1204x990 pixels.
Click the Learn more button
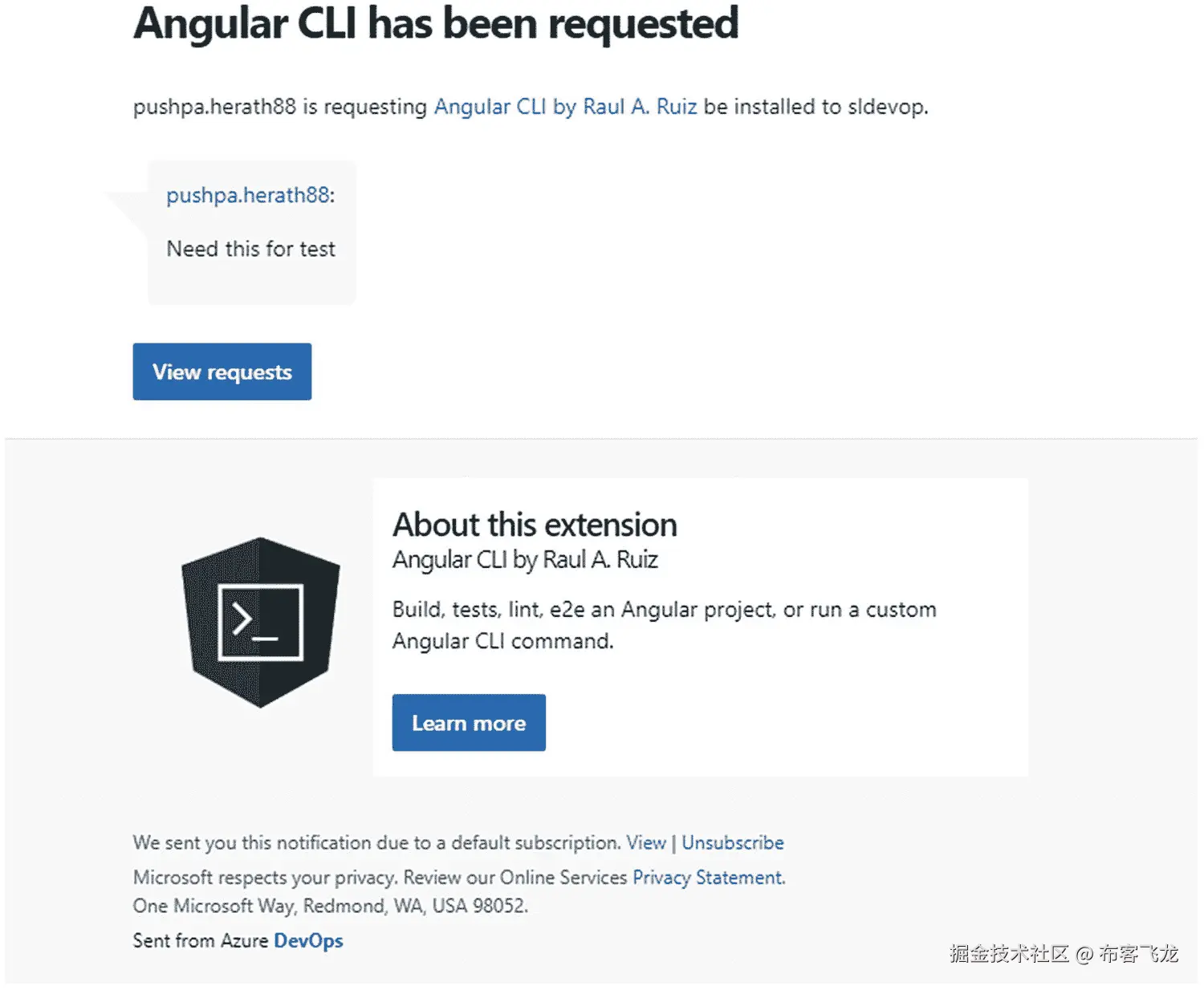pos(469,723)
